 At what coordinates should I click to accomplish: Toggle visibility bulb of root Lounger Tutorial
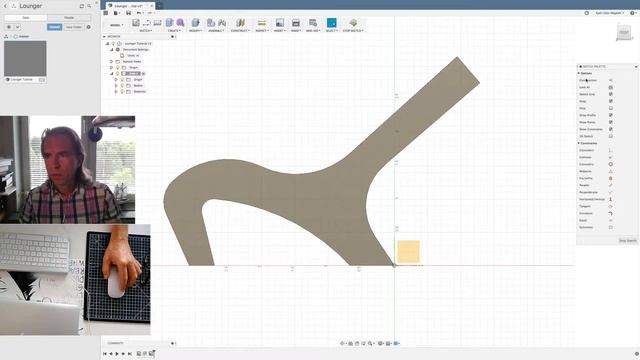point(113,43)
